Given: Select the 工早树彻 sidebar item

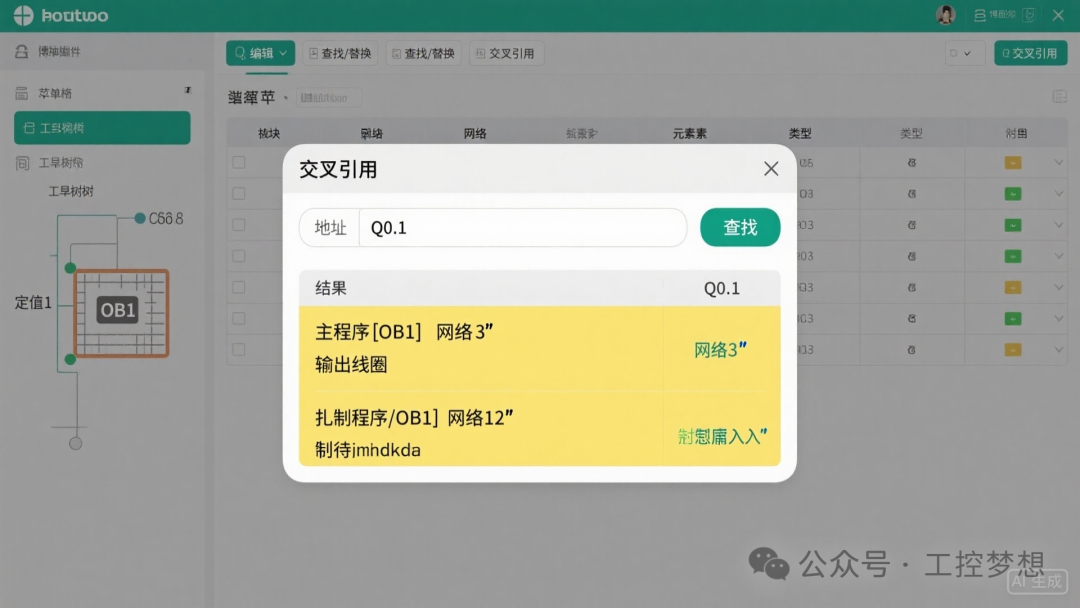Looking at the screenshot, I should click(x=61, y=163).
